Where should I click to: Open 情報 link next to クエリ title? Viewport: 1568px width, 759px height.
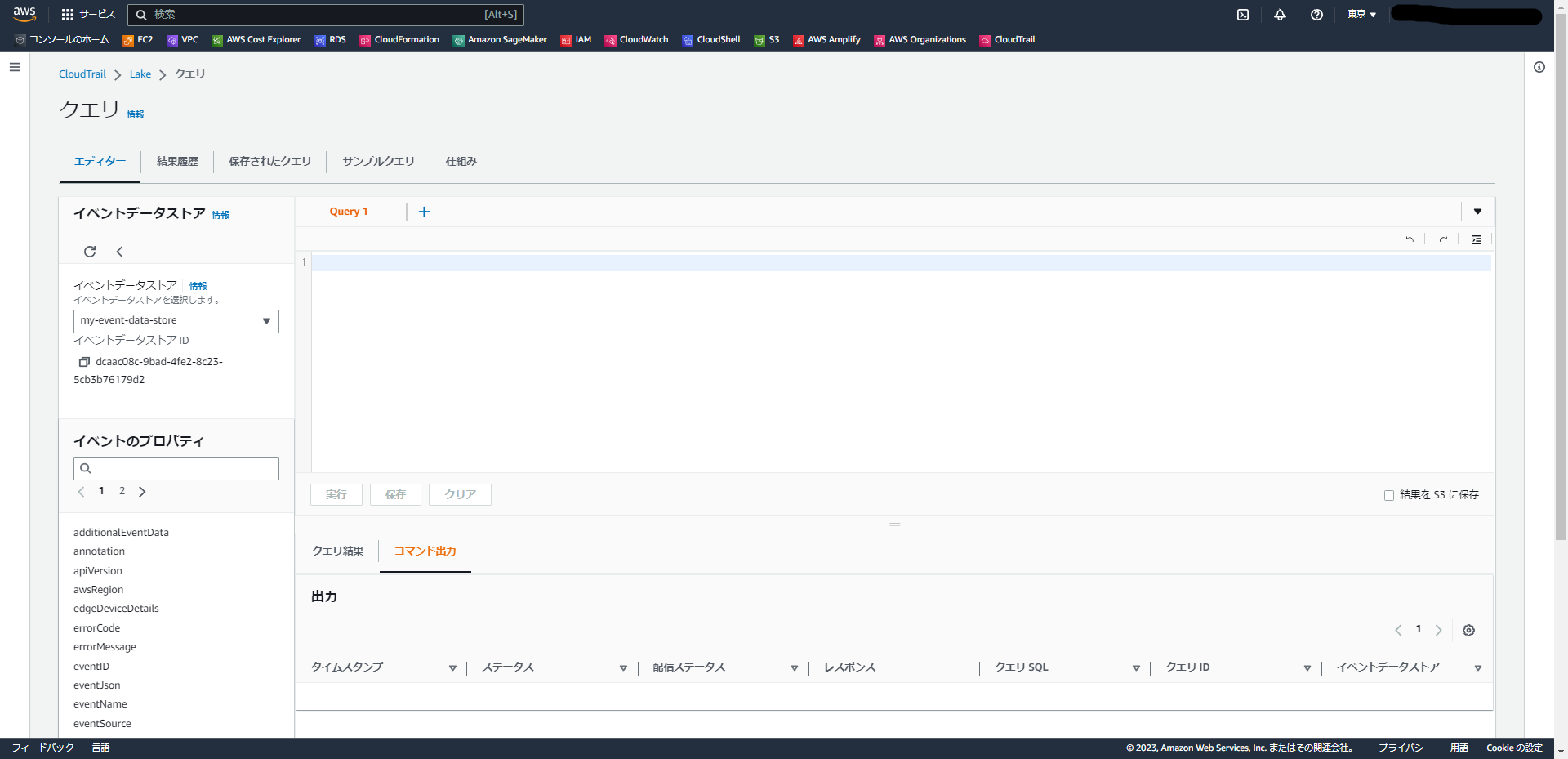coord(135,115)
